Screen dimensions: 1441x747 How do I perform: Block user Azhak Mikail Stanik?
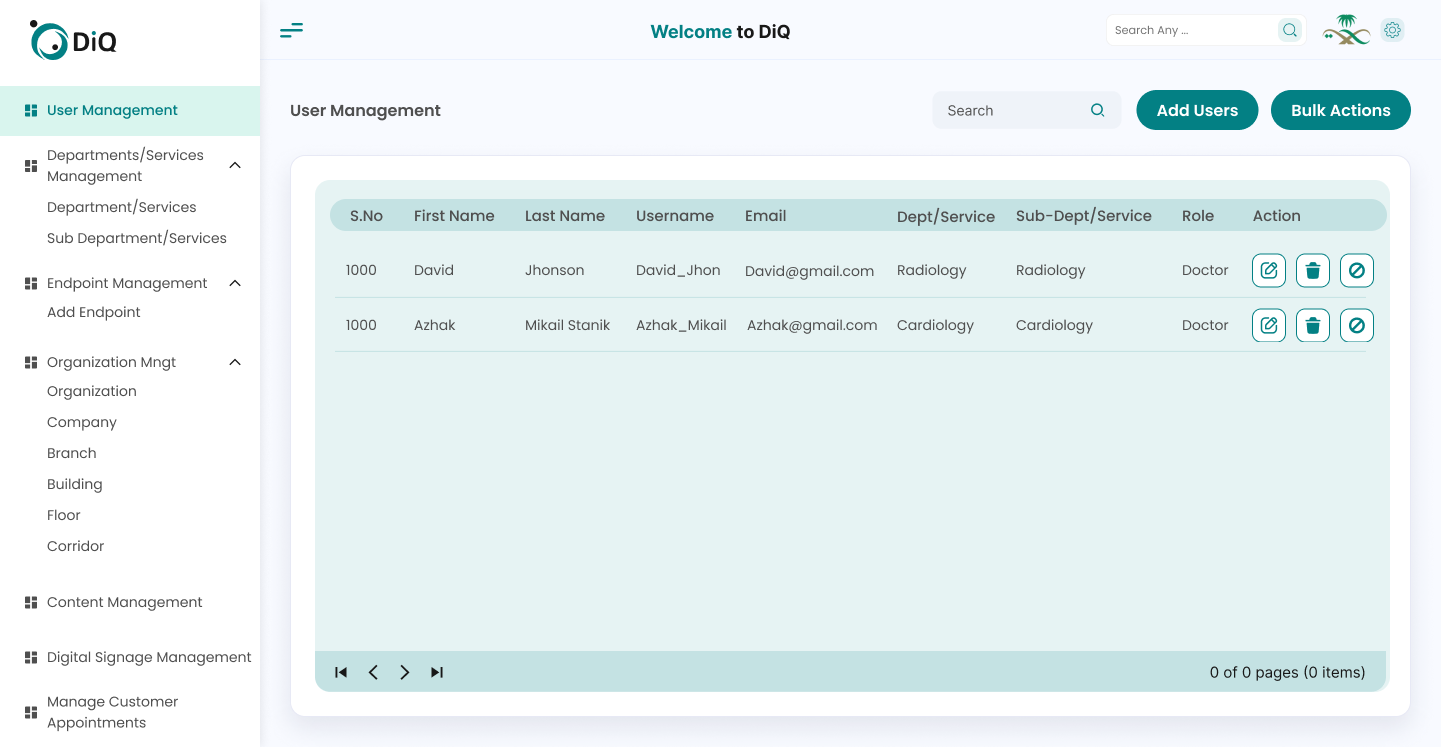pyautogui.click(x=1357, y=325)
